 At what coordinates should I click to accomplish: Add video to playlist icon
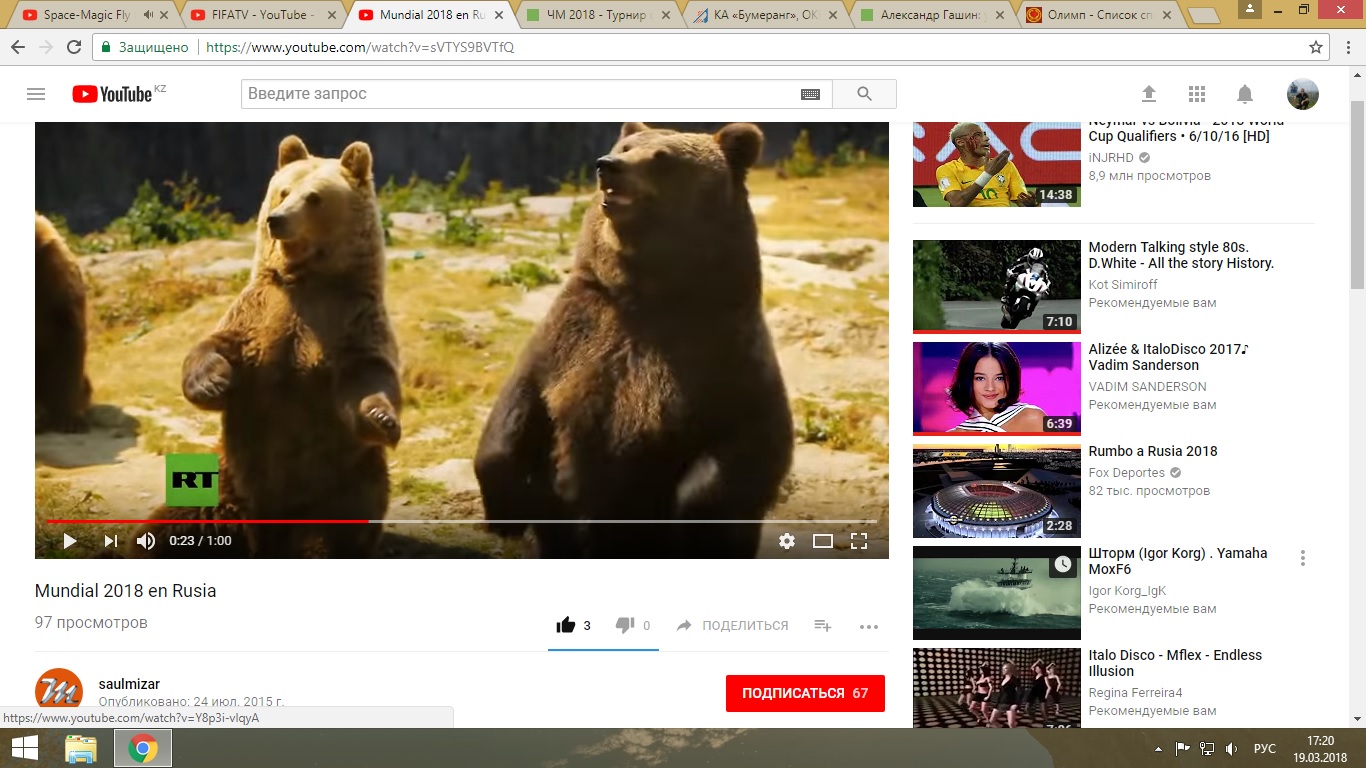(823, 625)
